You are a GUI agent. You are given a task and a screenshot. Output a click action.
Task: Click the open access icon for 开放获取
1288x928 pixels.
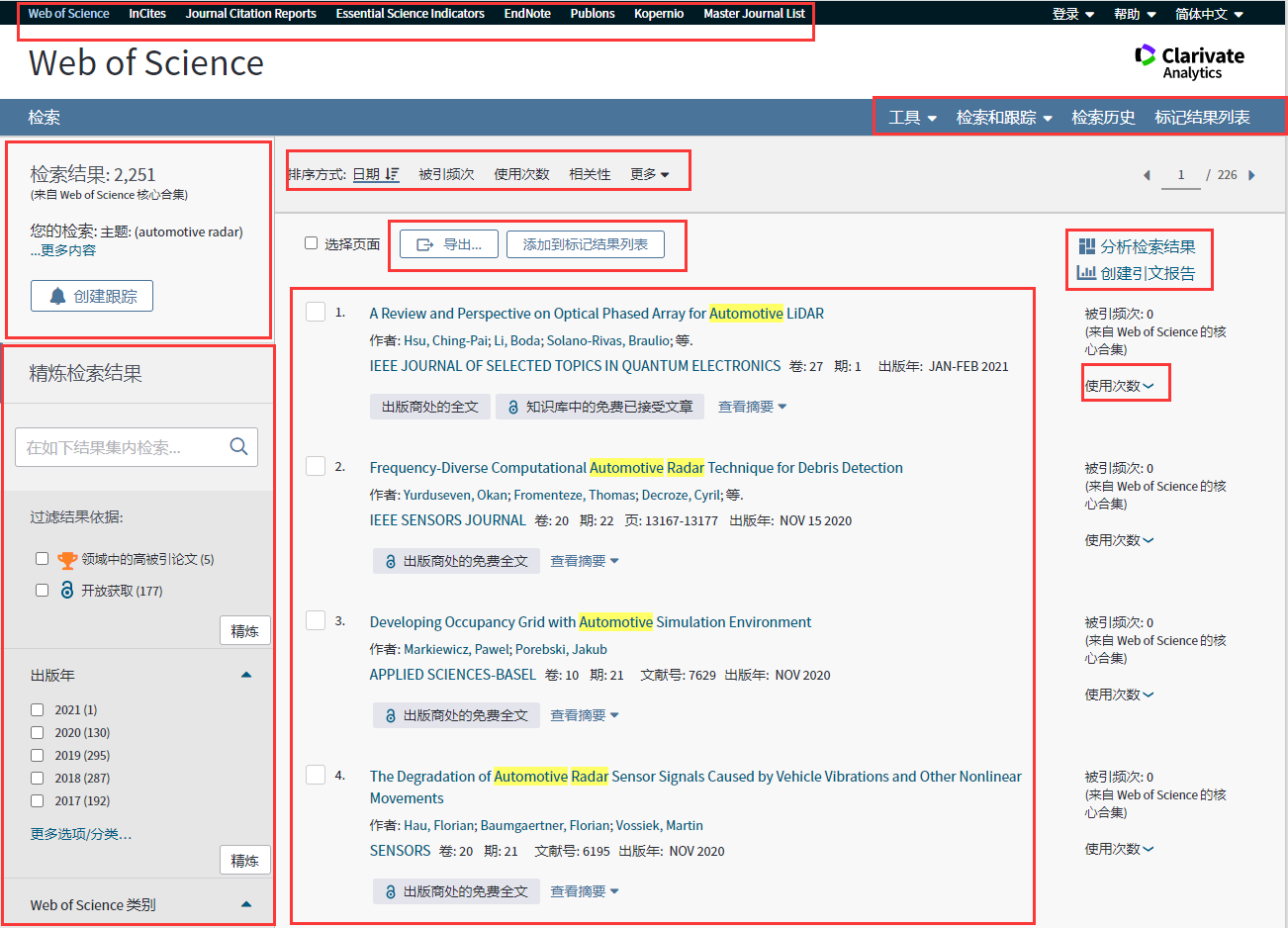(x=67, y=590)
